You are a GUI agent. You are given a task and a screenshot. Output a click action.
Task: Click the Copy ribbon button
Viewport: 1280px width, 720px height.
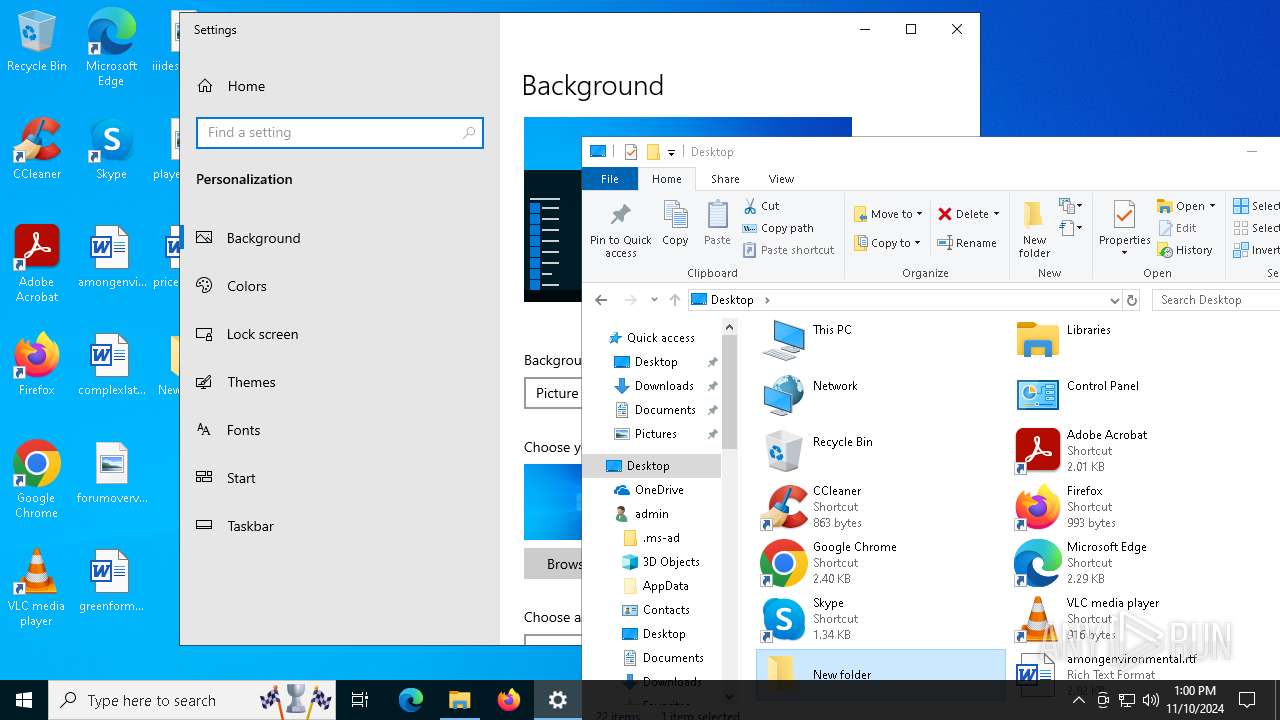pos(675,223)
